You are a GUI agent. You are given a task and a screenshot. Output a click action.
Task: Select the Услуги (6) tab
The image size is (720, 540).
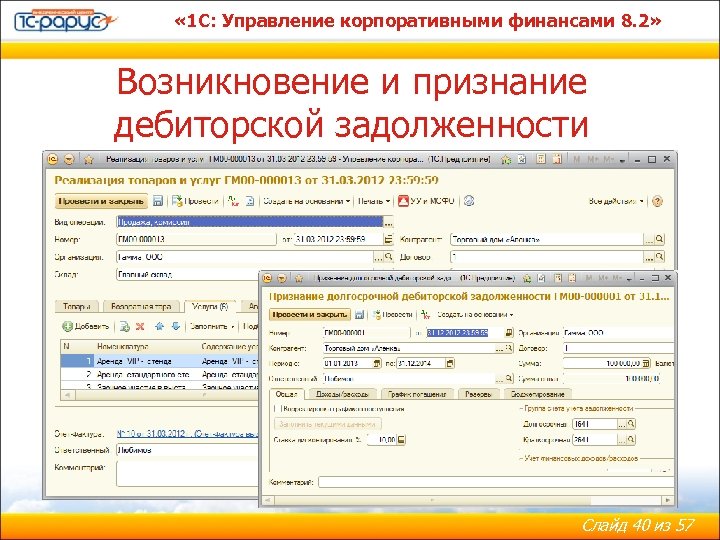point(210,306)
